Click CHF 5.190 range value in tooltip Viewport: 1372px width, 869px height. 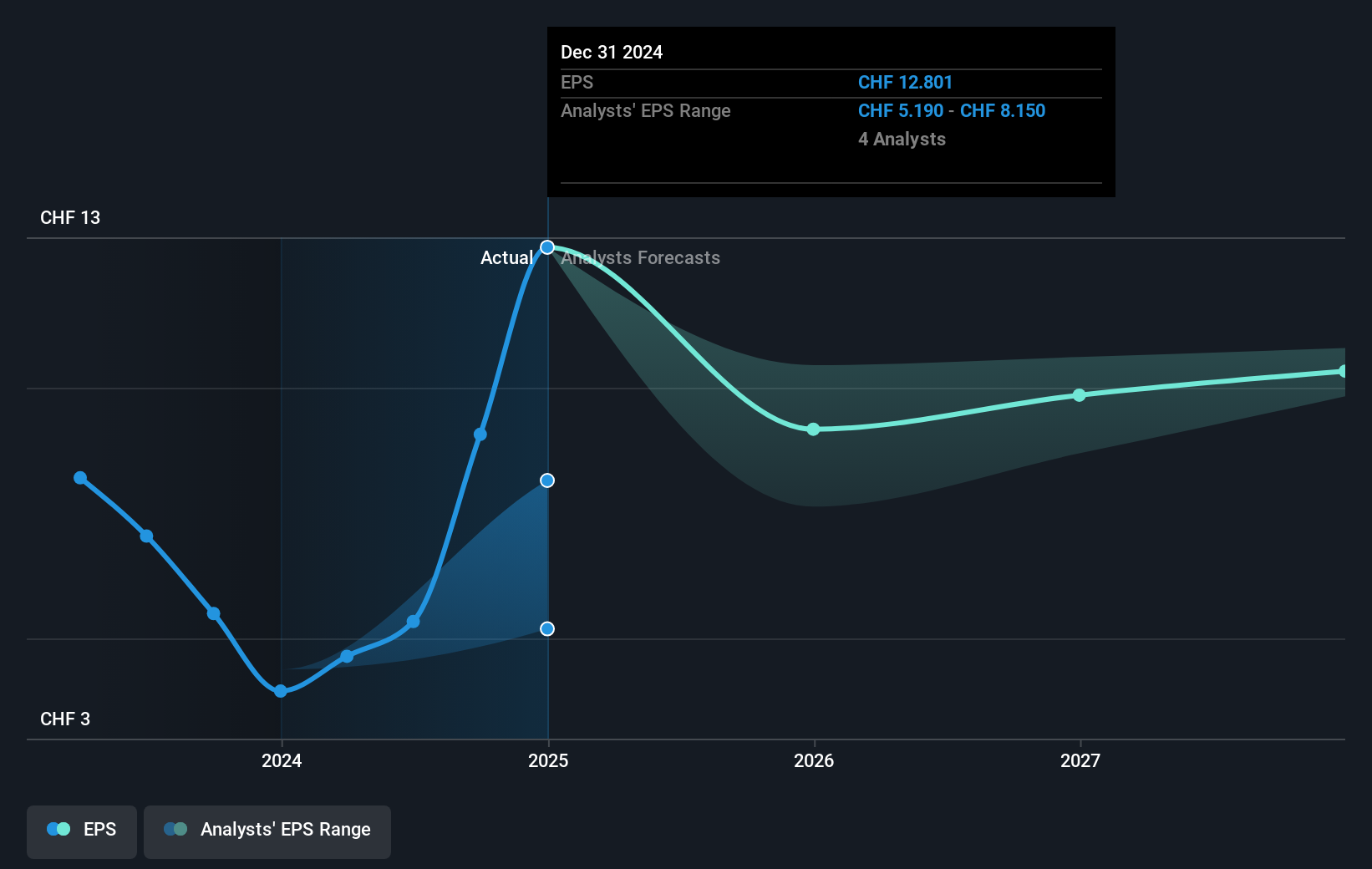click(x=901, y=110)
